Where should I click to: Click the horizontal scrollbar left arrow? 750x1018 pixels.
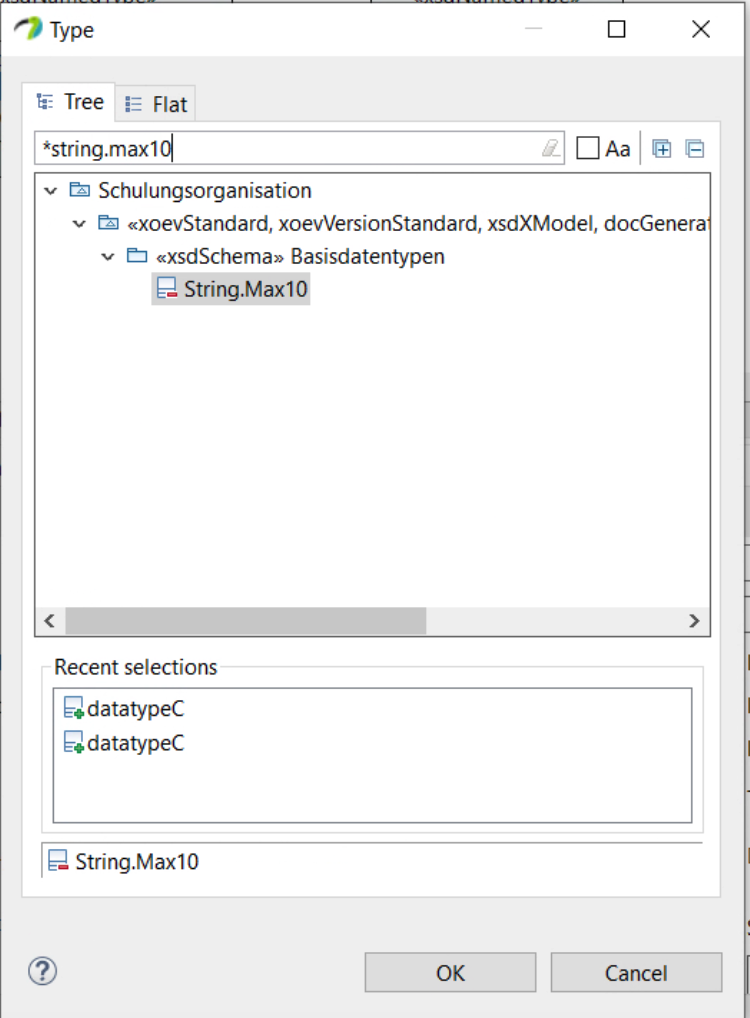click(49, 621)
